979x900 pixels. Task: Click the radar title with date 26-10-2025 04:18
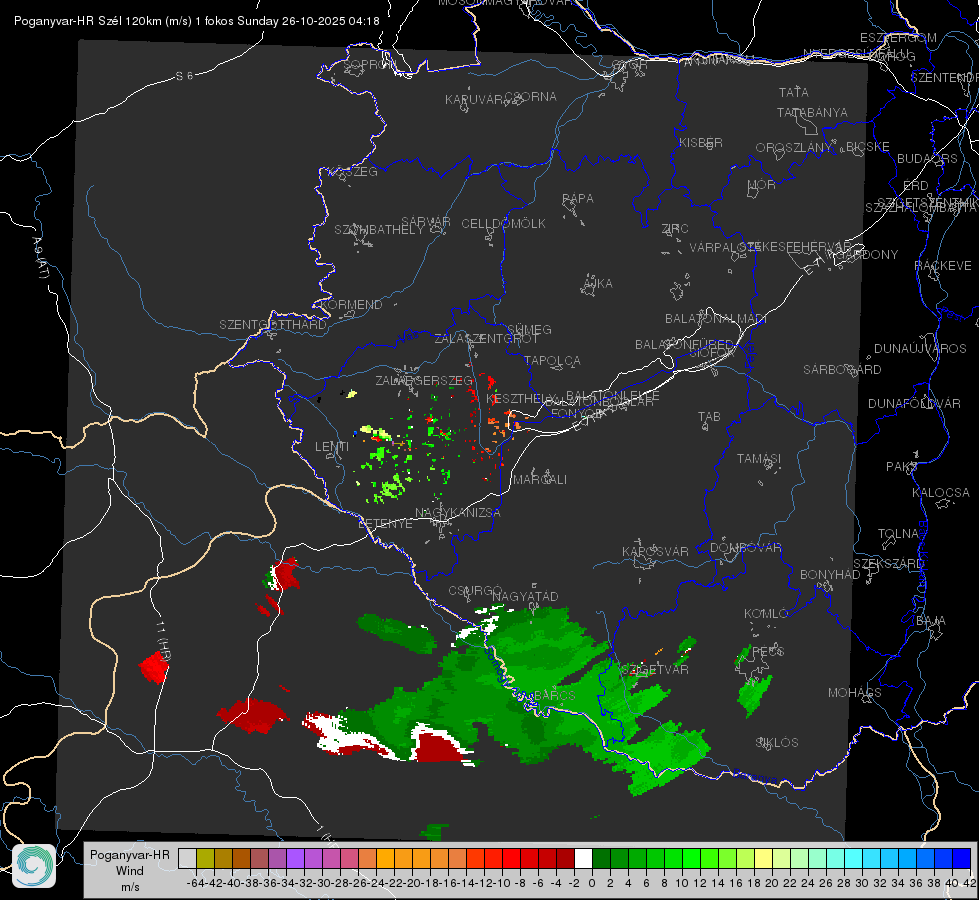[197, 21]
